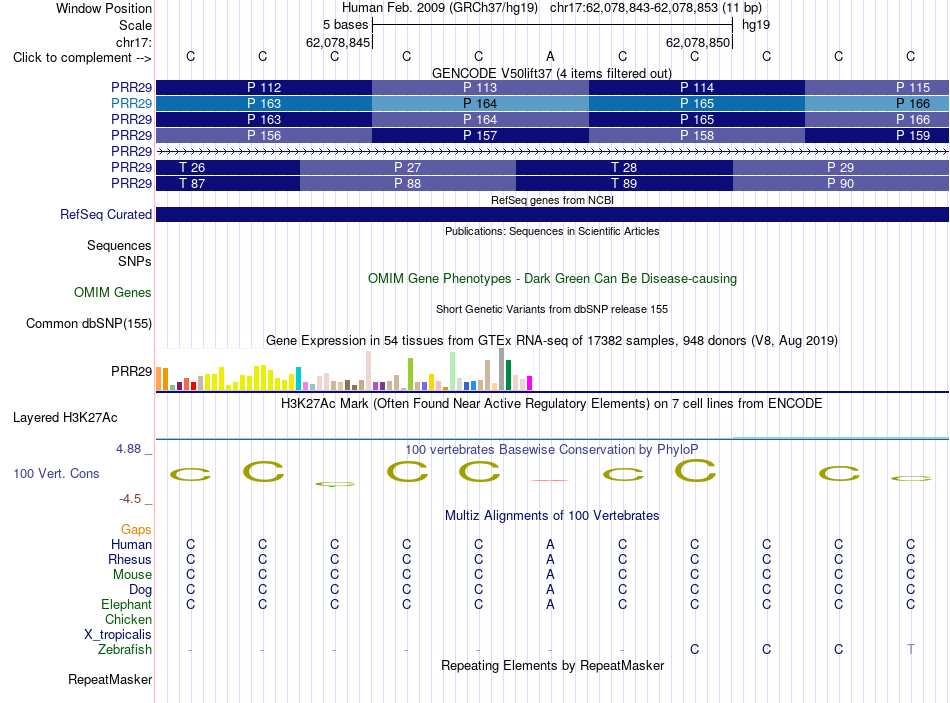Click 'P 164' in the light-blue highlighted PRR29 row
This screenshot has width=950, height=703.
[x=480, y=104]
